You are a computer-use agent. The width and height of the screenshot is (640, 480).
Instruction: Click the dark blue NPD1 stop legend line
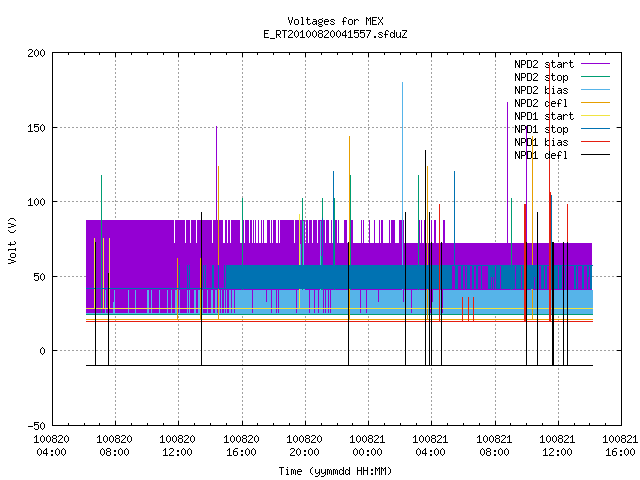(x=595, y=129)
